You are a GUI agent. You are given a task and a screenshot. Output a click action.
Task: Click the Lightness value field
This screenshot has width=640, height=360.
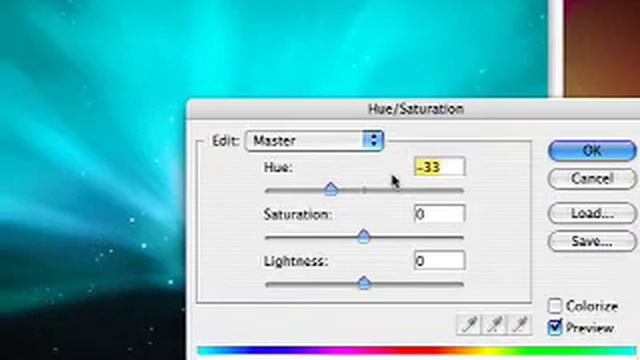click(439, 261)
